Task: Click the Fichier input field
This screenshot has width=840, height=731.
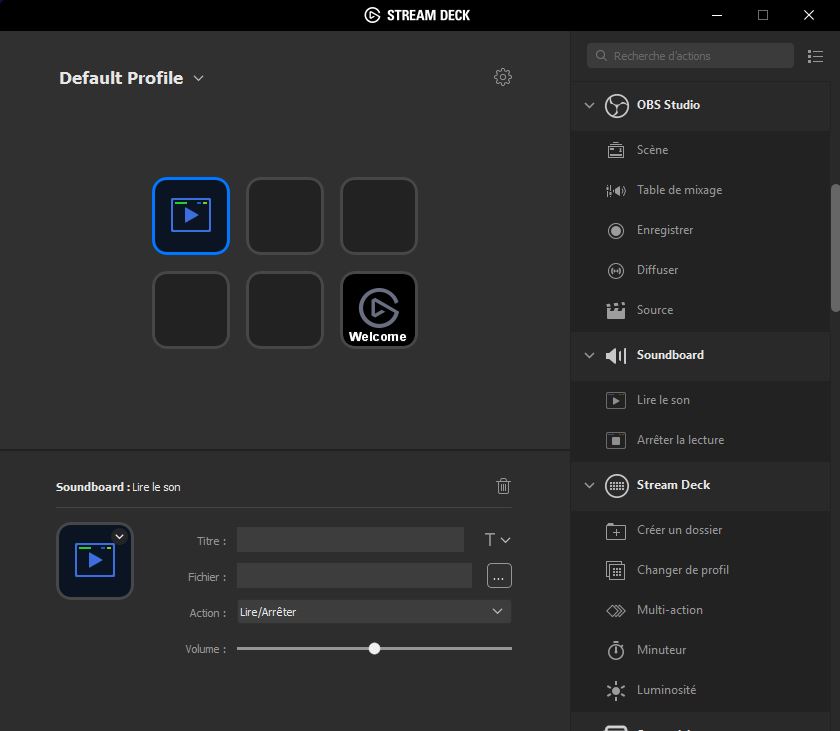Action: tap(355, 576)
